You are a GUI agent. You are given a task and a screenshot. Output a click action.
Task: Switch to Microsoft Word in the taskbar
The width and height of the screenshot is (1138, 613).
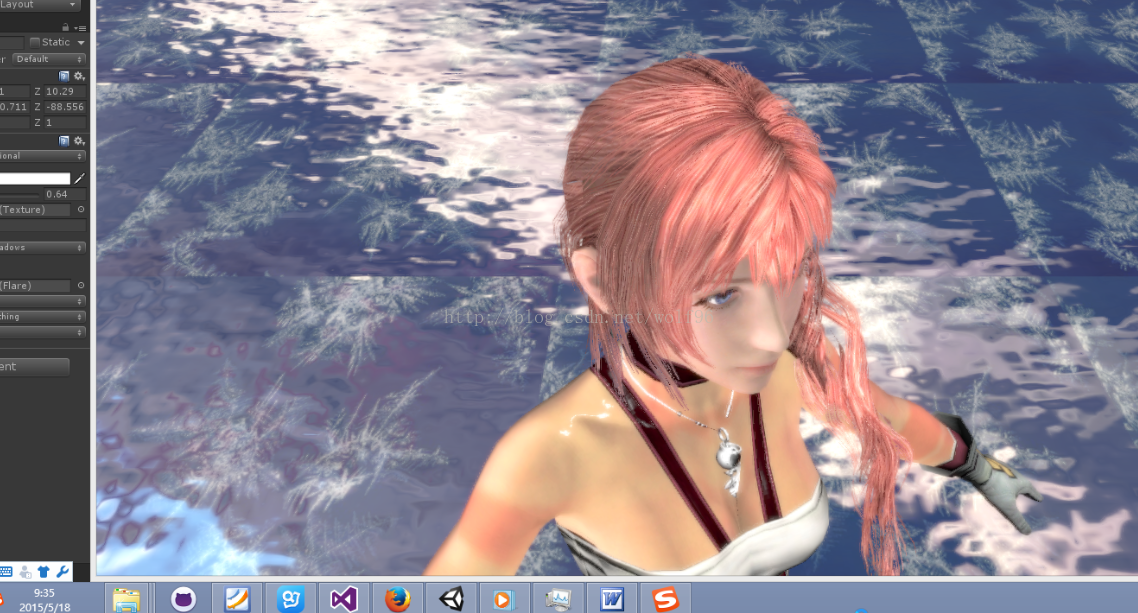[612, 599]
